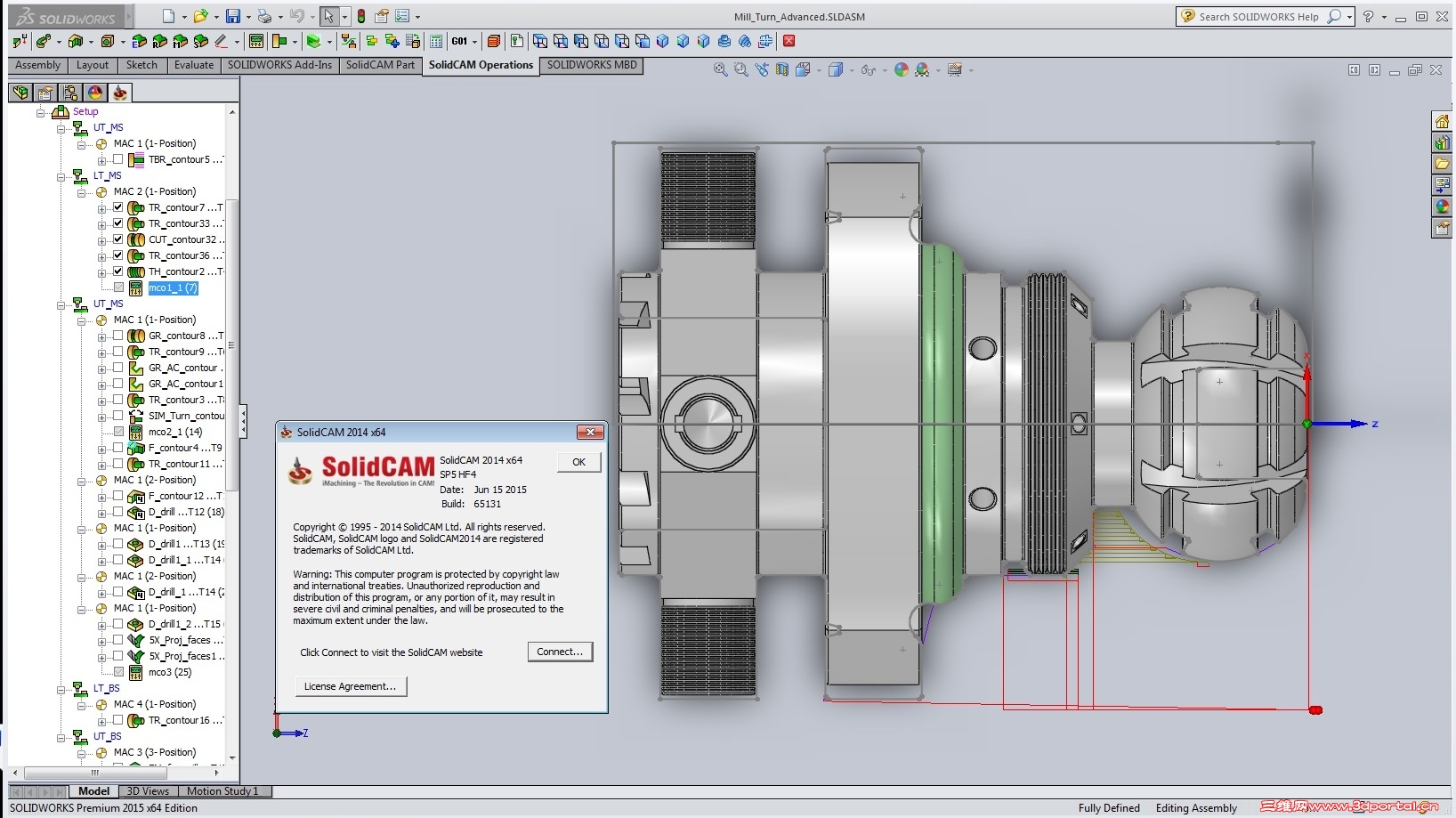The height and width of the screenshot is (818, 1456).
Task: Switch to the Assembly tab
Action: (37, 65)
